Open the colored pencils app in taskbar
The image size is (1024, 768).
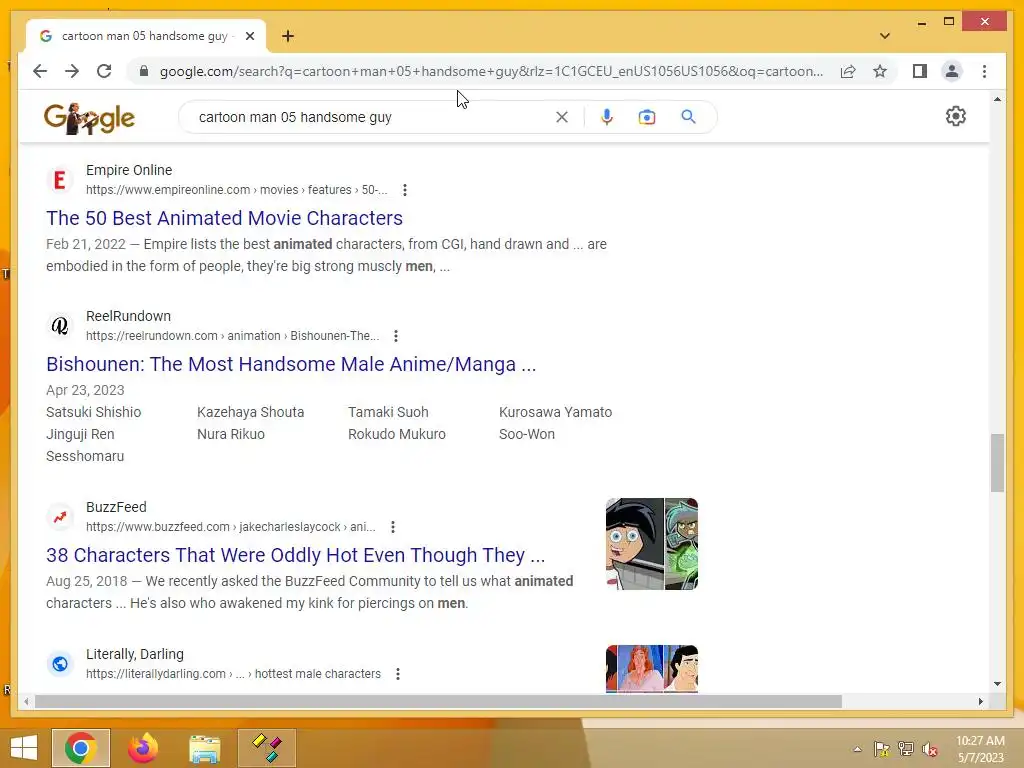click(x=266, y=748)
